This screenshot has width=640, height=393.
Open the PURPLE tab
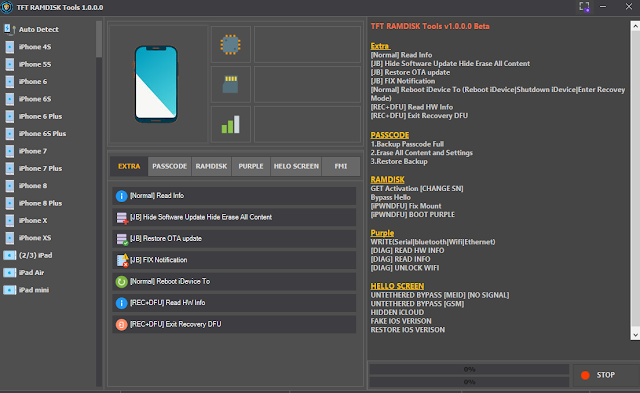pos(251,167)
